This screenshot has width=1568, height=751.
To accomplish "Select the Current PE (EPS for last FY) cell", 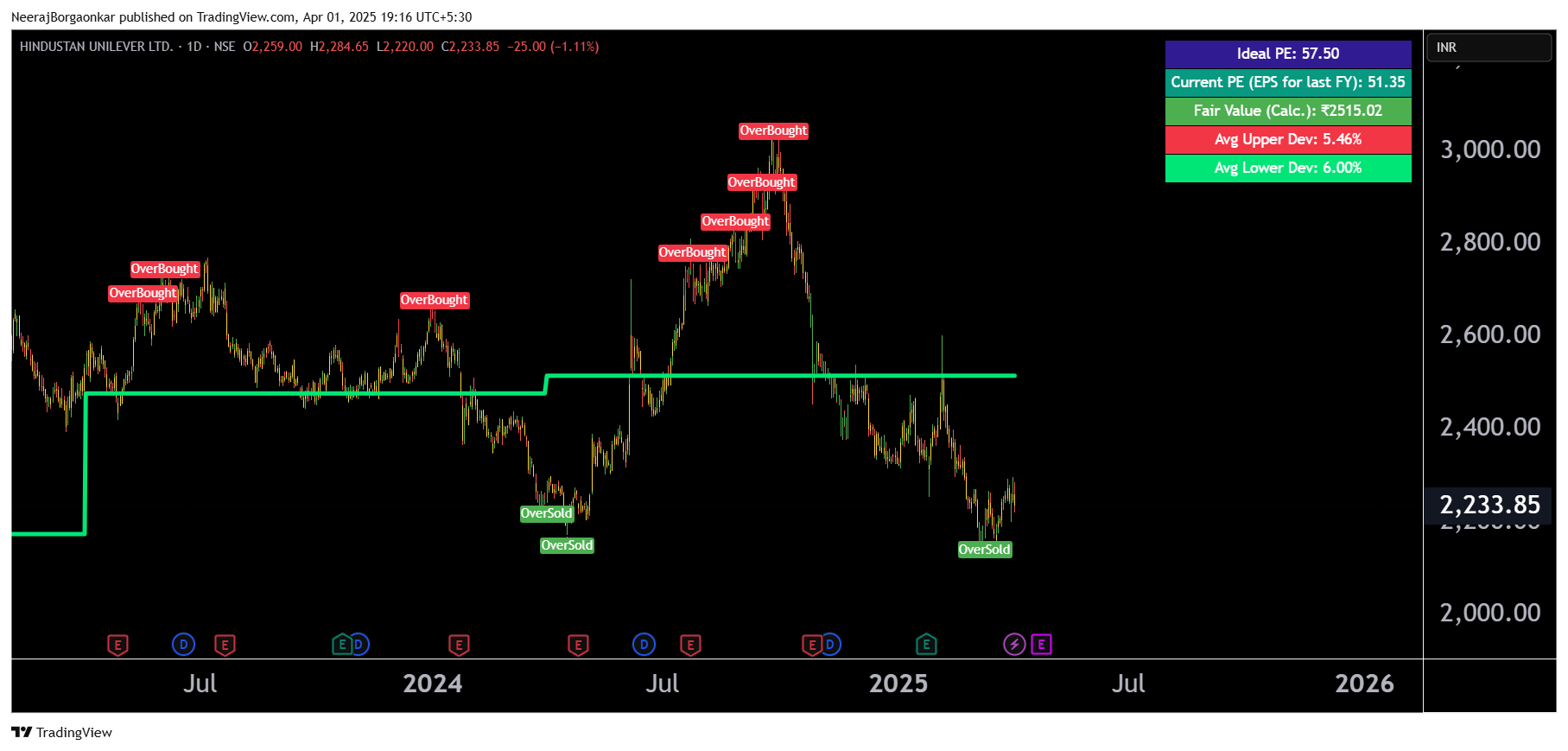I will (x=1288, y=82).
